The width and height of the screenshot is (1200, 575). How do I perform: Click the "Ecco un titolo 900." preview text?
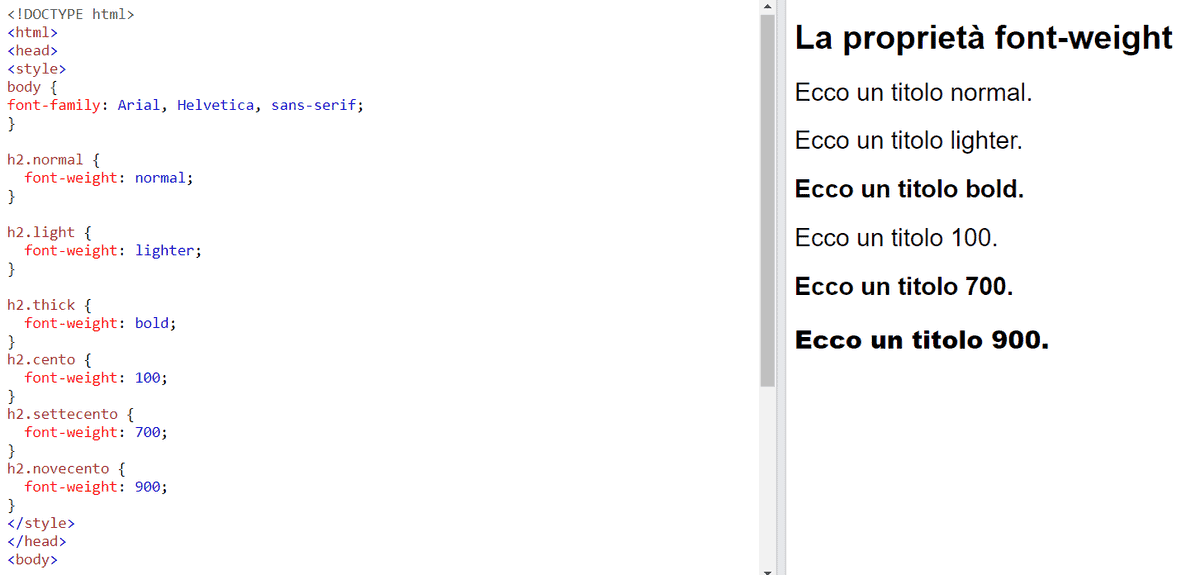pyautogui.click(x=922, y=340)
